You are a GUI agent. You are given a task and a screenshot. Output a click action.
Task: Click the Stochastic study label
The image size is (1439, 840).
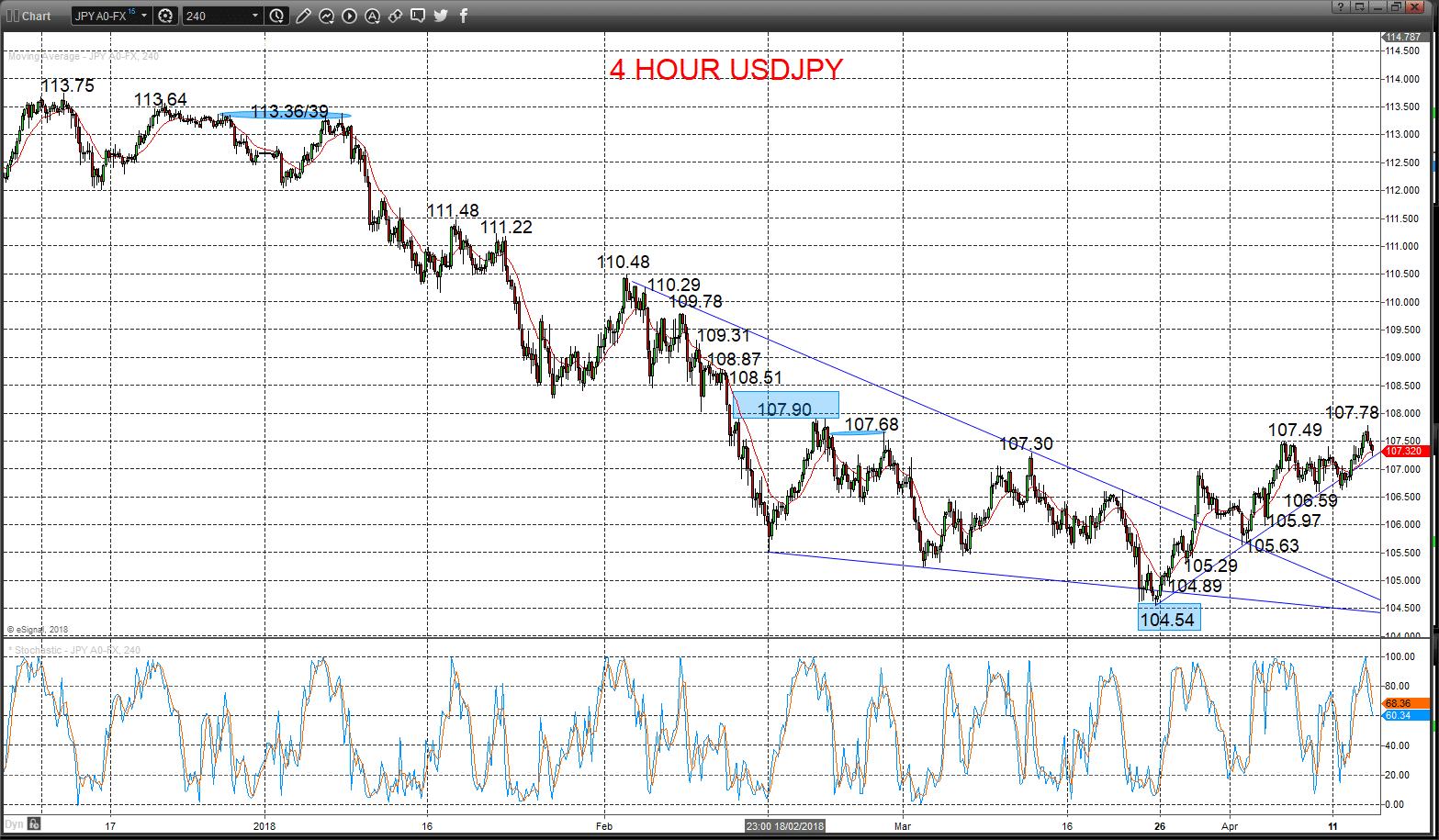click(x=74, y=650)
